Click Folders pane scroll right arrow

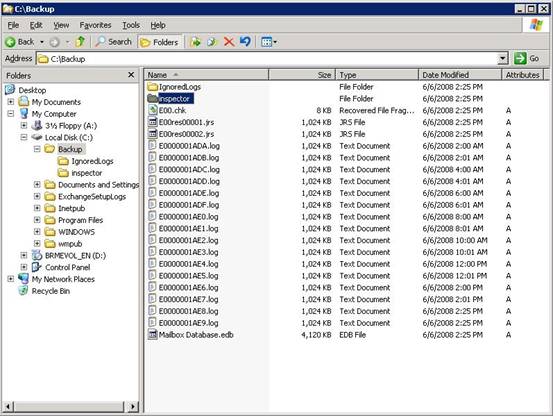133,406
